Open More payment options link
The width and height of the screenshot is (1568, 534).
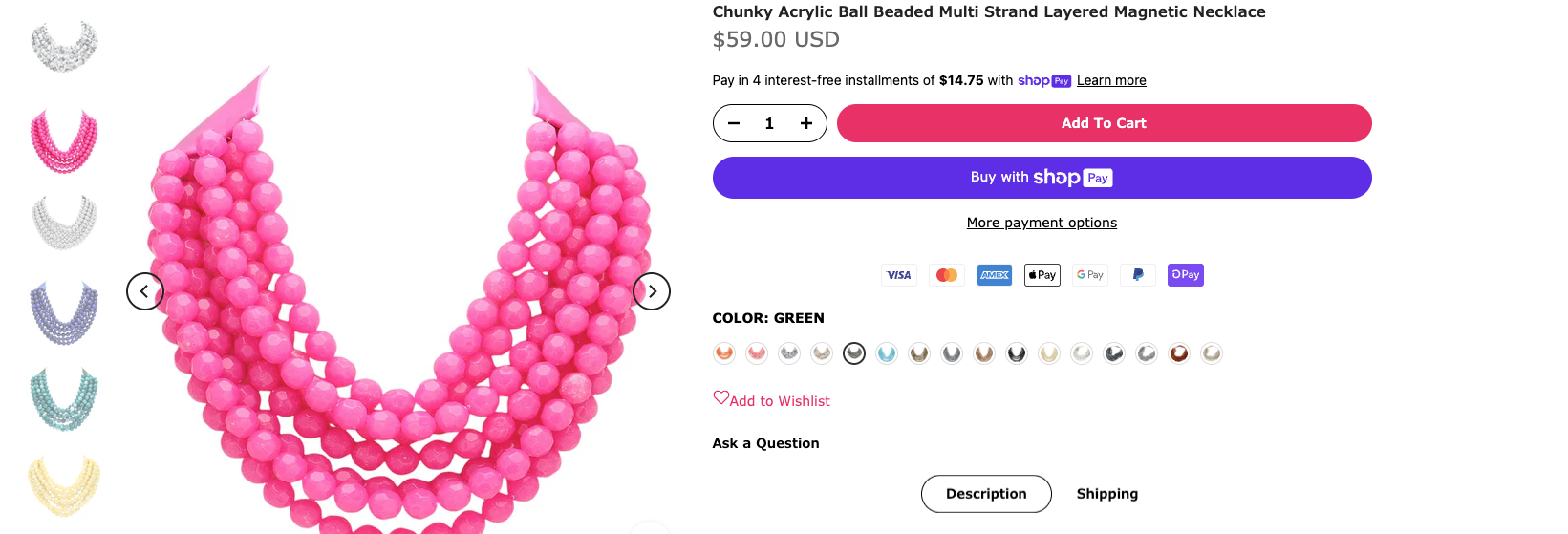pos(1042,223)
